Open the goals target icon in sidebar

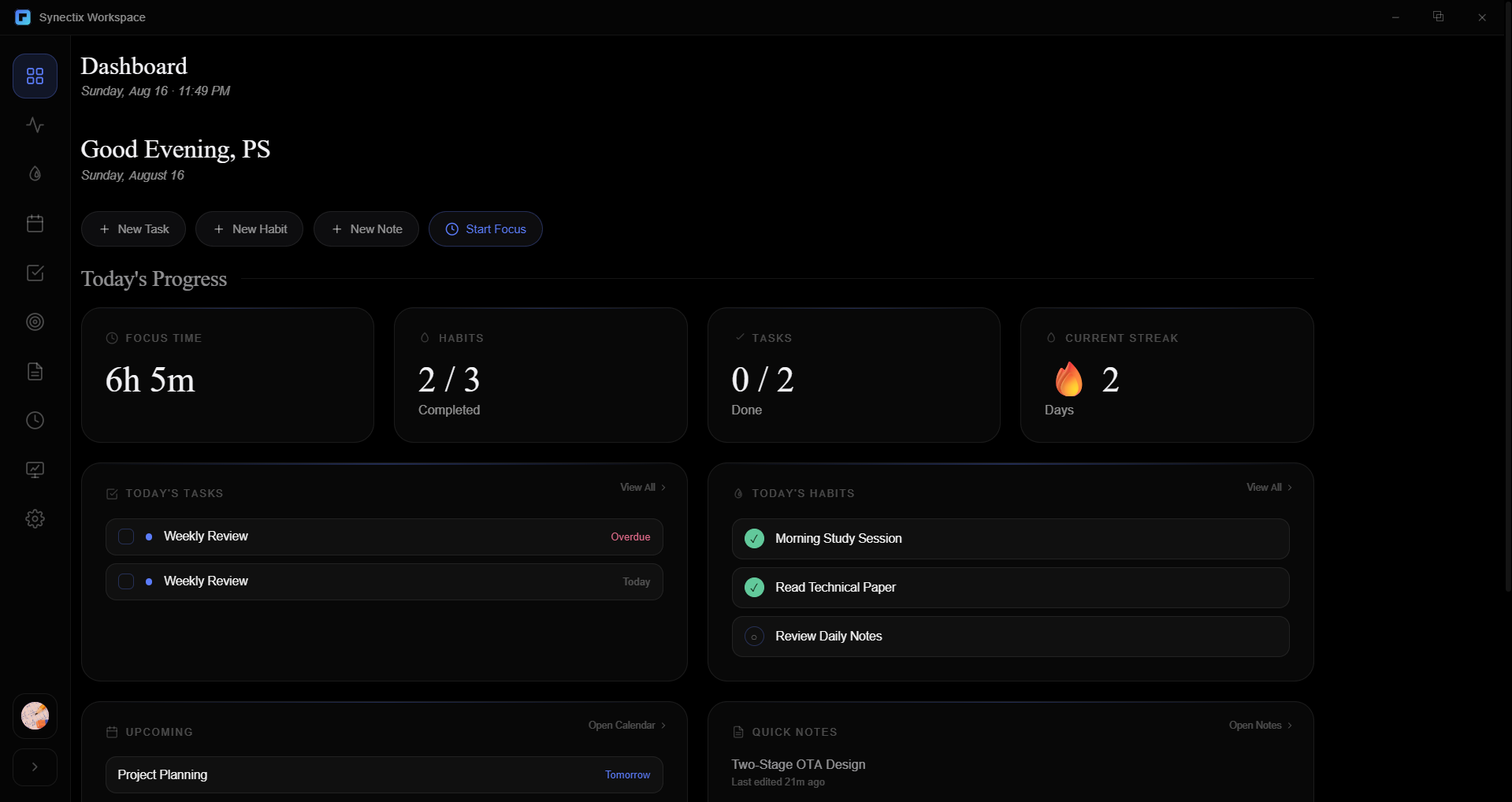click(35, 322)
